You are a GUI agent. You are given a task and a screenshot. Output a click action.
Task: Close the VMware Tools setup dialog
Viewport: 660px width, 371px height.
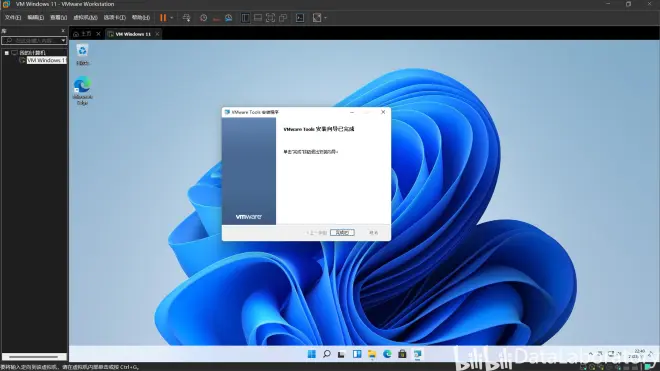383,112
